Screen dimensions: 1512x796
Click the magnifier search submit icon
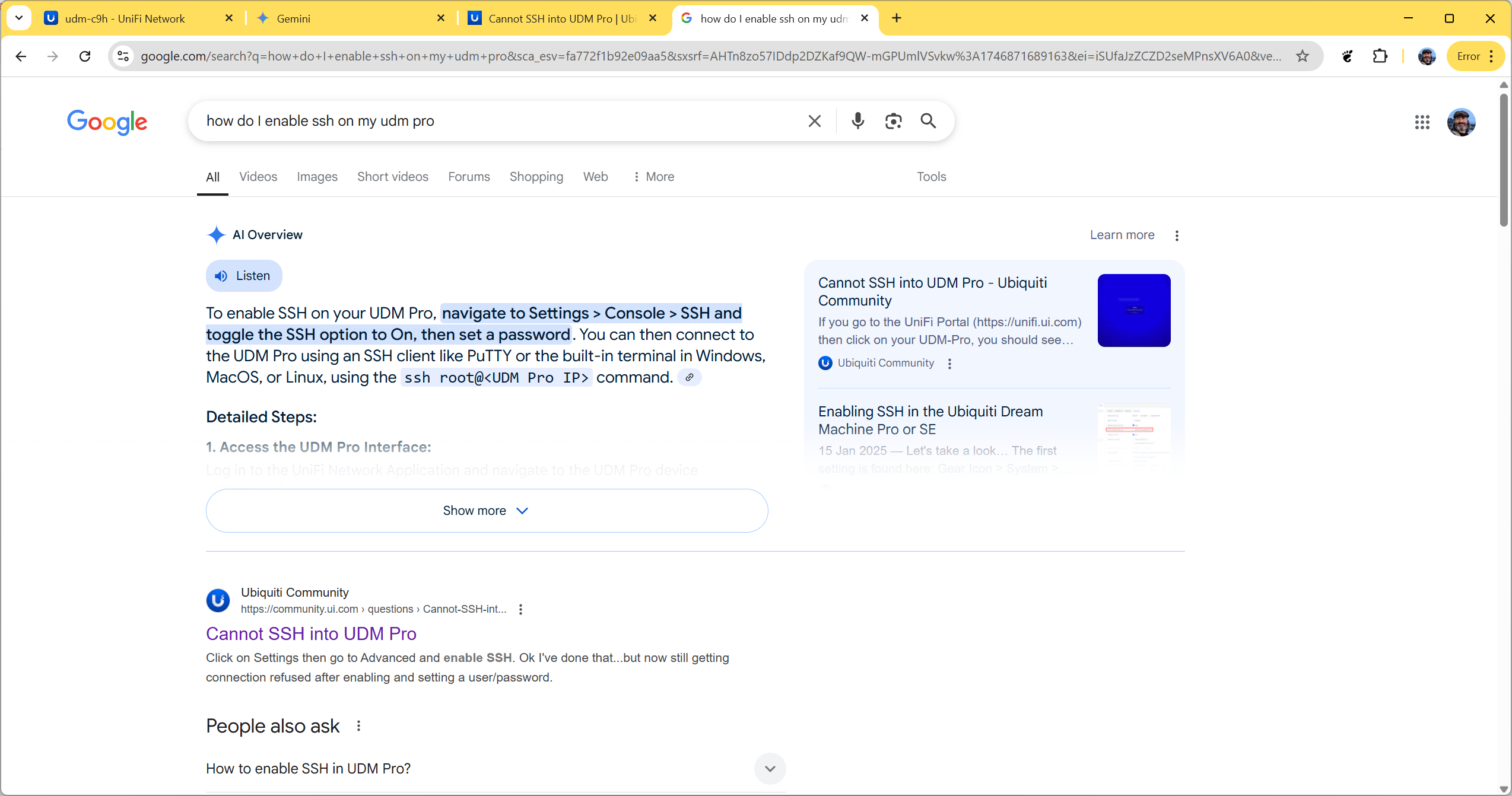(x=928, y=121)
